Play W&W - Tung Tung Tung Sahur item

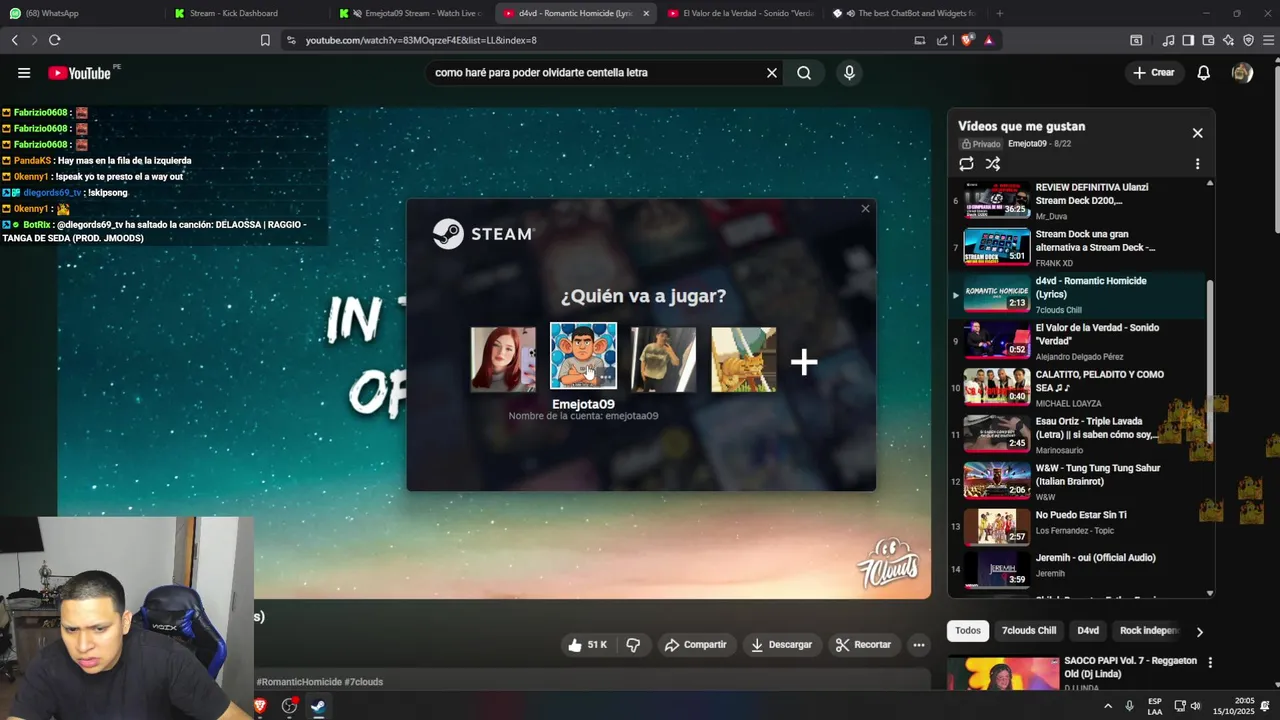(1077, 481)
